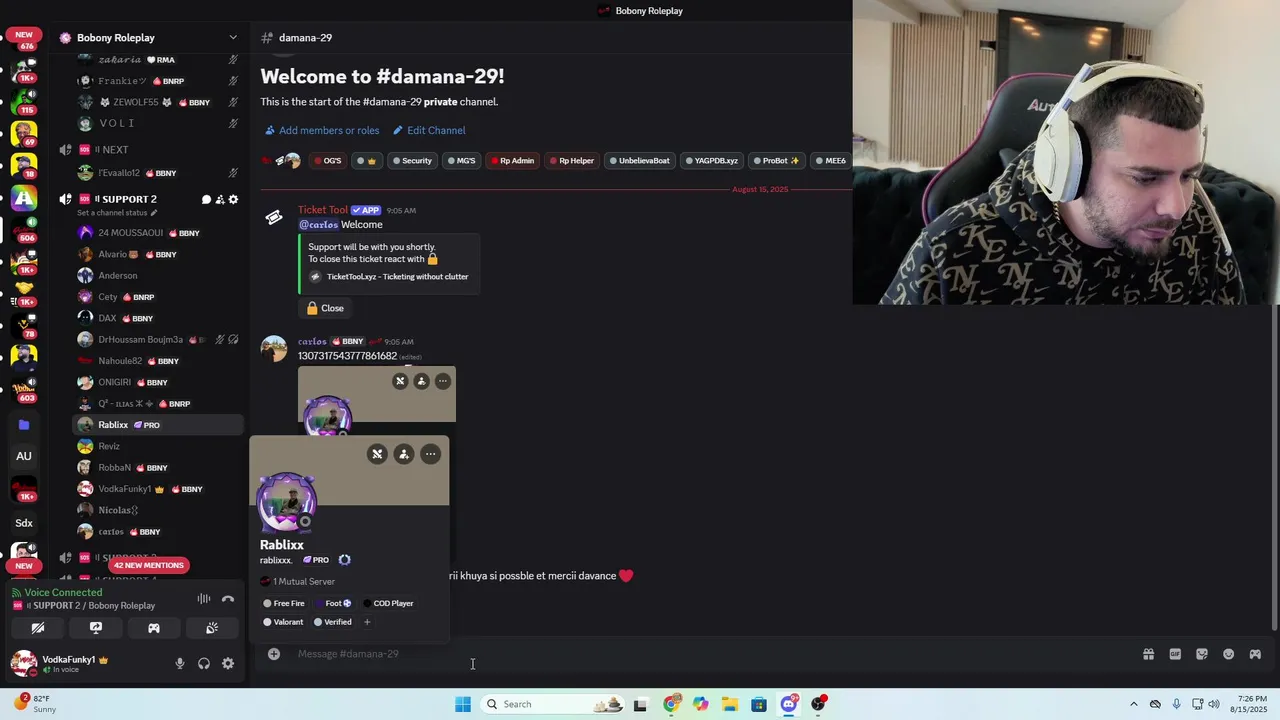Screen dimensions: 1280x720
Task: Select the Free Fire role chip
Action: tap(284, 603)
